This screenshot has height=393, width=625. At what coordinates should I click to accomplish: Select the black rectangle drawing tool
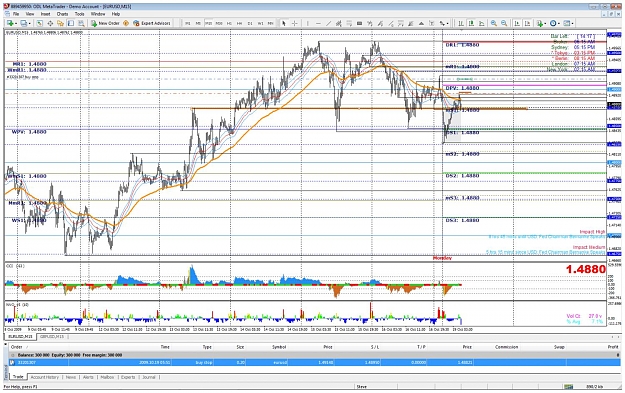click(359, 23)
